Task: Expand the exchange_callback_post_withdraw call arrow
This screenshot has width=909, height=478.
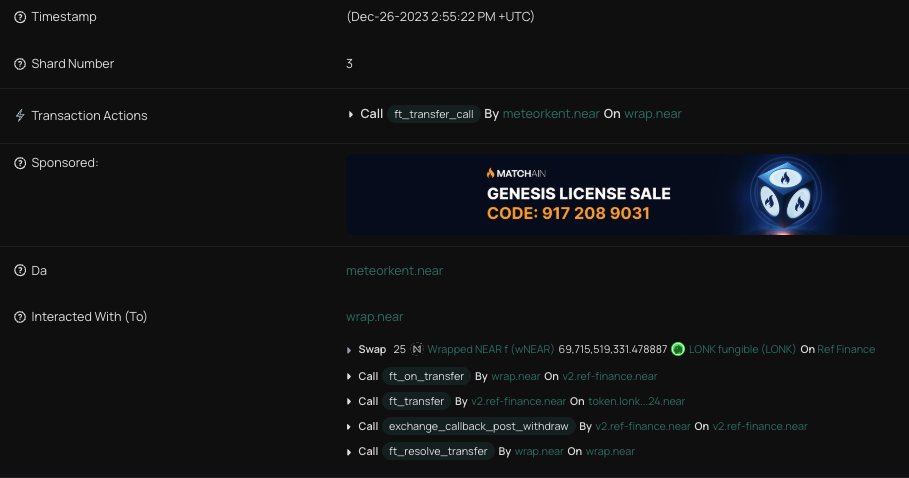Action: pos(349,427)
